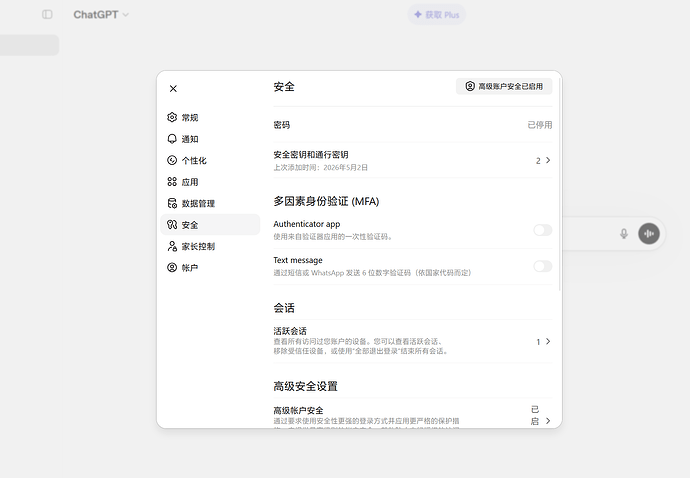Open the ChatGPT model dropdown
The width and height of the screenshot is (690, 478).
101,15
